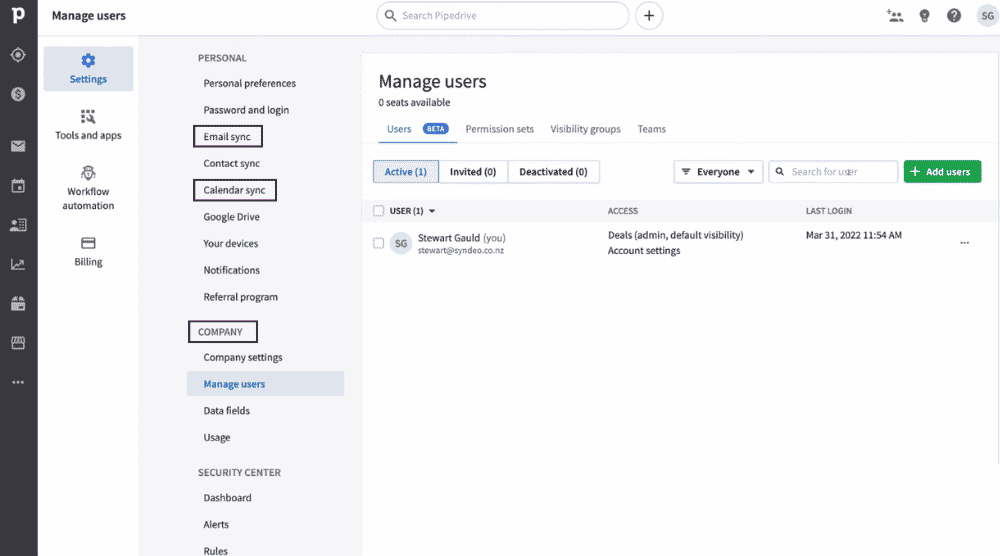The height and width of the screenshot is (556, 1000).
Task: Open Security Center Alerts
Action: click(x=216, y=525)
